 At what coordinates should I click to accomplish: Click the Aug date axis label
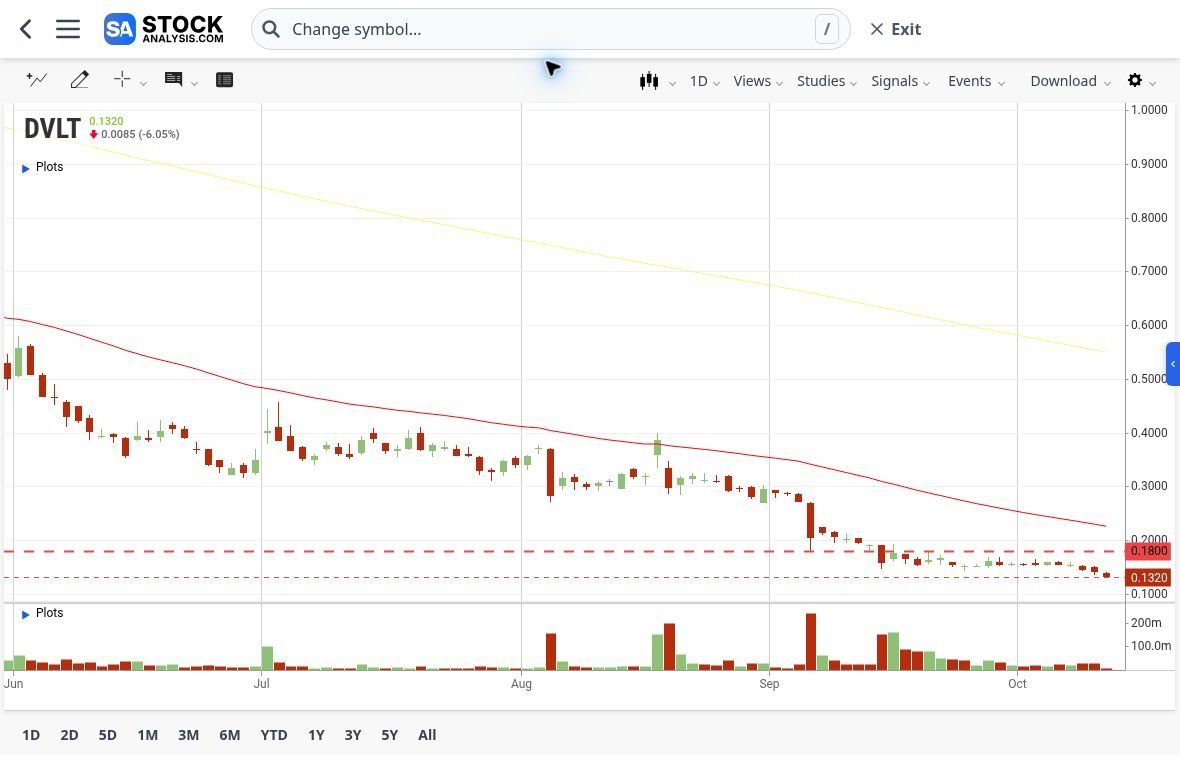522,684
